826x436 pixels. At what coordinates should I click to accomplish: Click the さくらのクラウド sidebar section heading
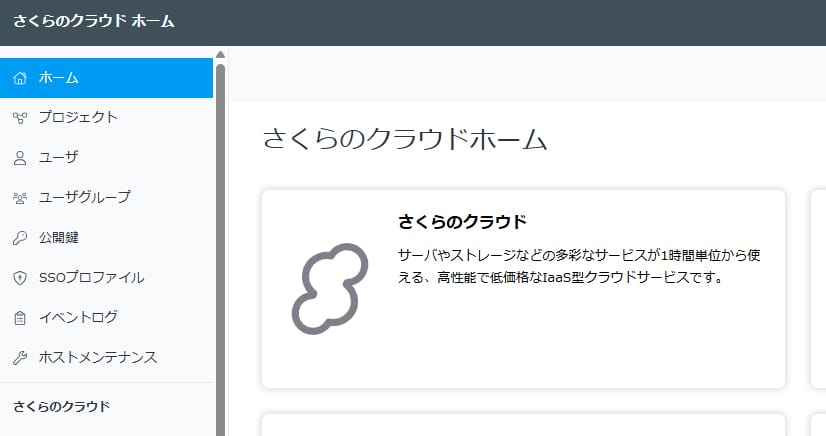tap(62, 407)
